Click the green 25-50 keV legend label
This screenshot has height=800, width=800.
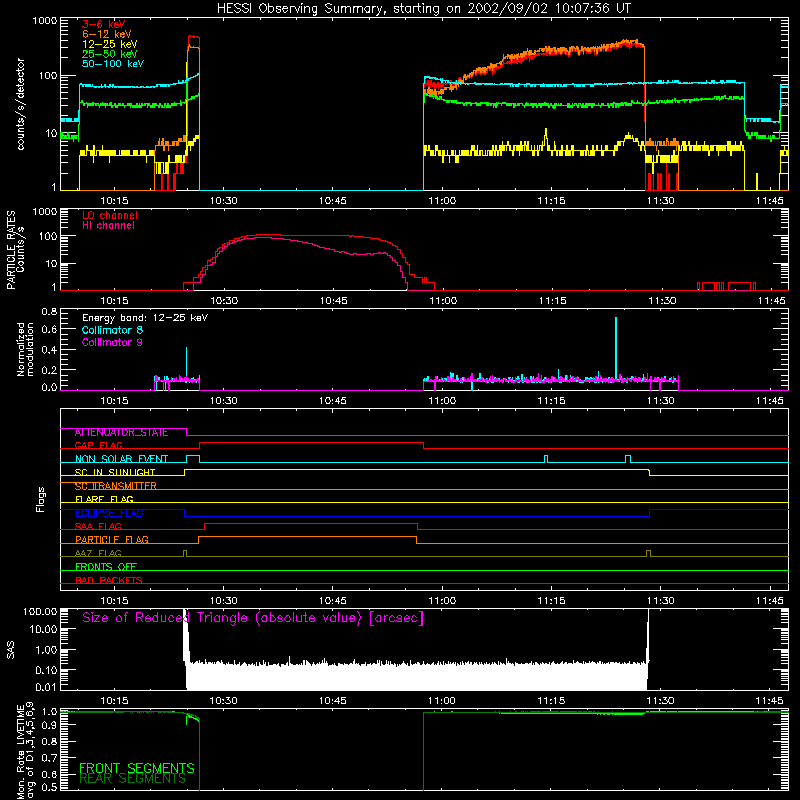pyautogui.click(x=110, y=54)
